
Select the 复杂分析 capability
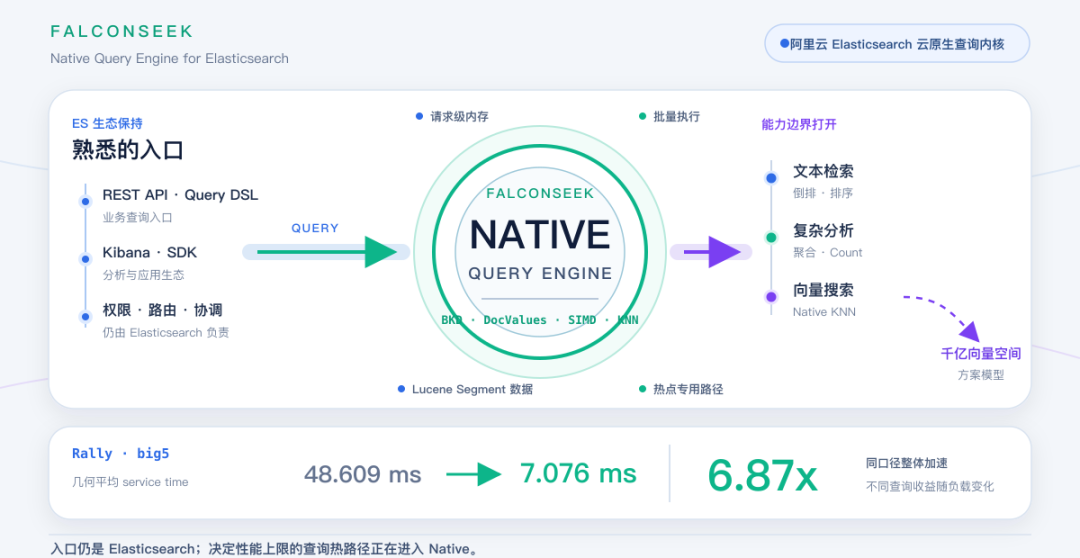click(823, 231)
